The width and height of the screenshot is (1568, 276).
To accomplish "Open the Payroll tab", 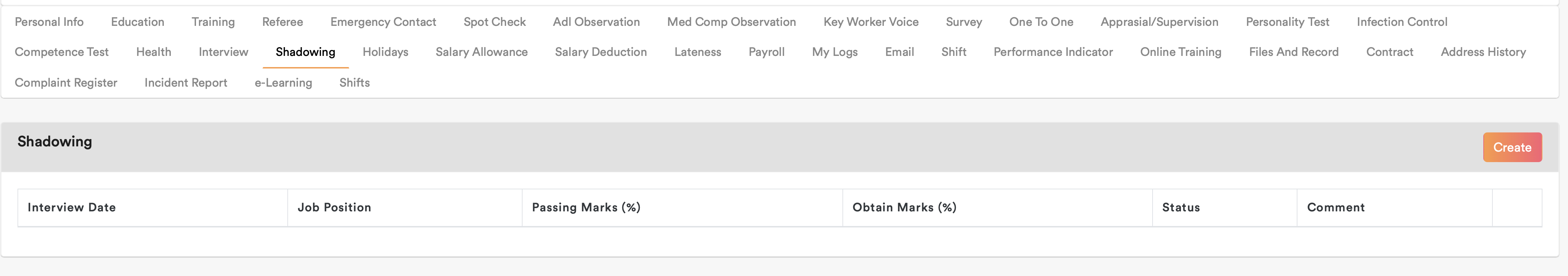I will 766,52.
